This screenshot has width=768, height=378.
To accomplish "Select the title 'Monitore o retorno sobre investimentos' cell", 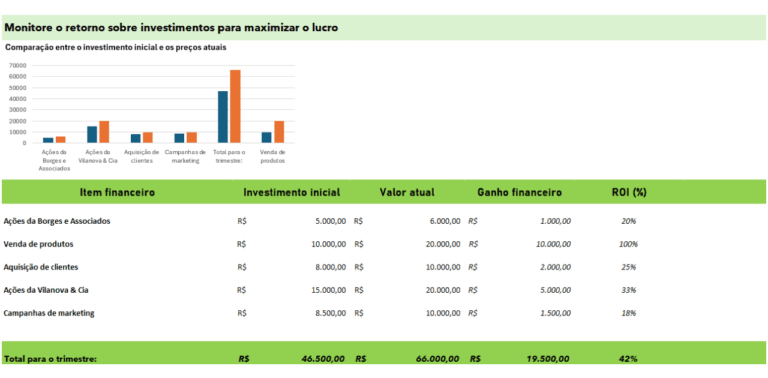I will tap(383, 27).
